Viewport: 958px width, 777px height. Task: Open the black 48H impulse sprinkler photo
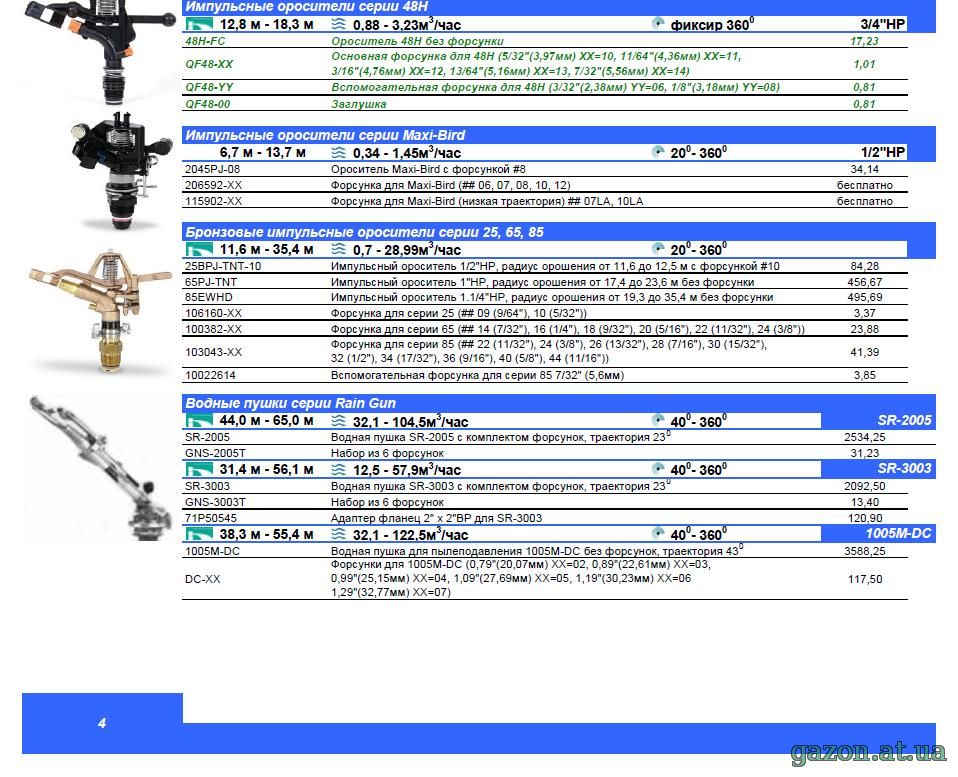point(101,52)
